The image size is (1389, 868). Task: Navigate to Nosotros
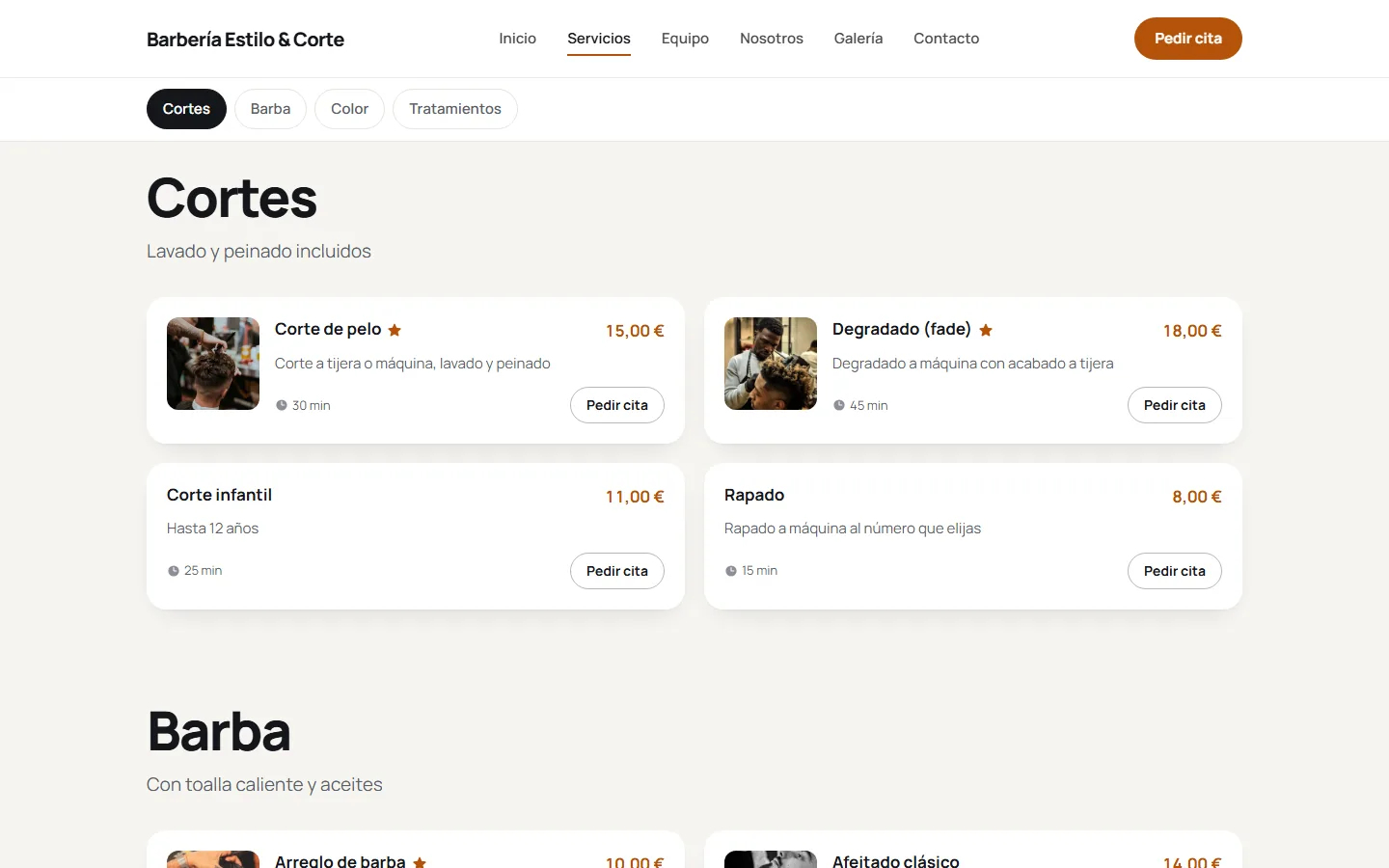click(x=772, y=39)
